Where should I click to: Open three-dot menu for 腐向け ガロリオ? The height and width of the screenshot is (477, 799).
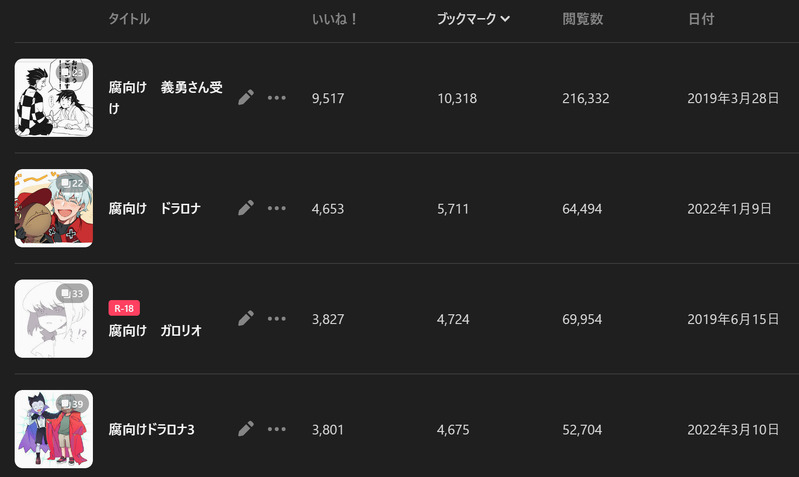coord(277,318)
